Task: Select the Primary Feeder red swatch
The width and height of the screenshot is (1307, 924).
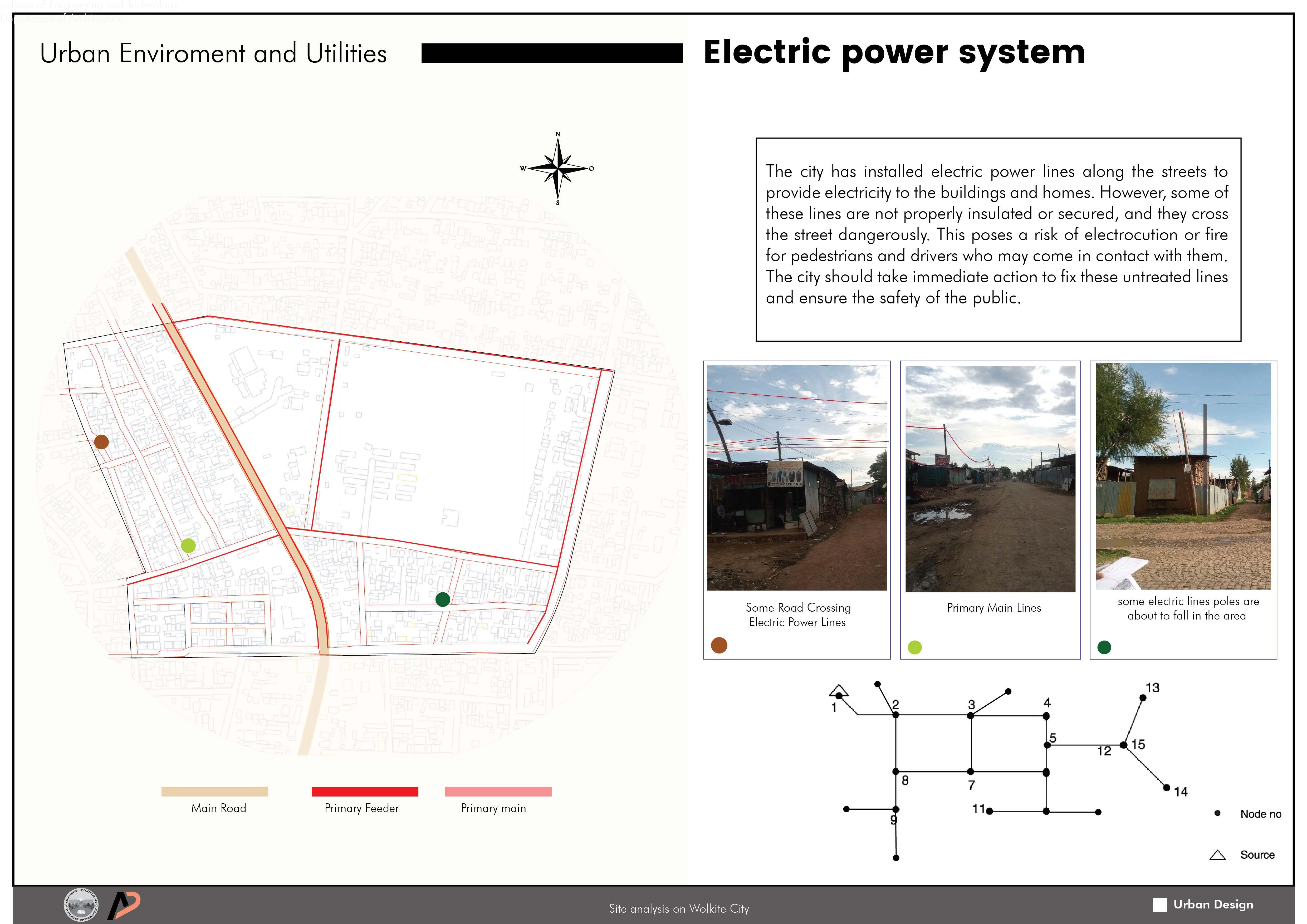Action: (365, 792)
